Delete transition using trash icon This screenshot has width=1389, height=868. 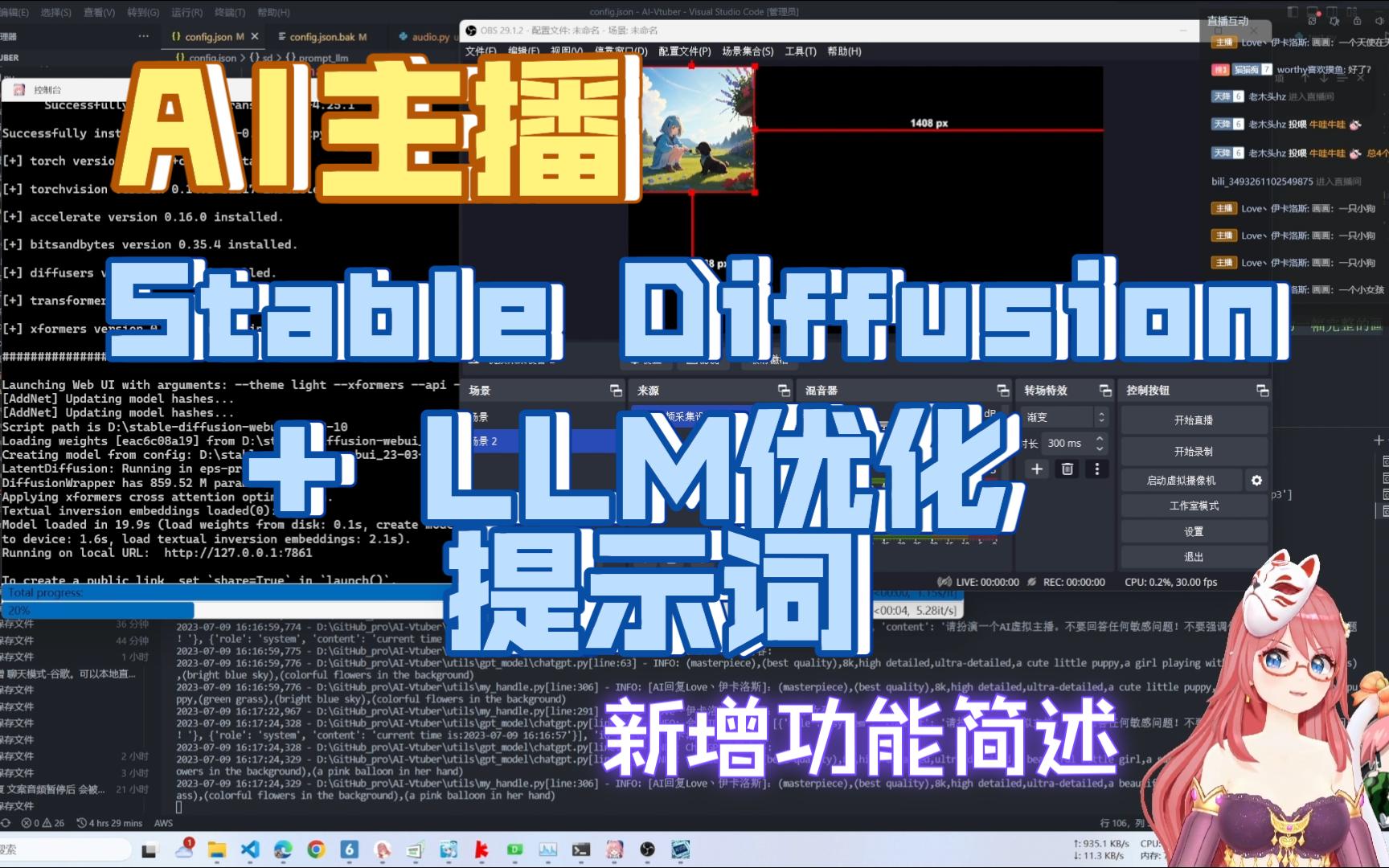tap(1067, 469)
